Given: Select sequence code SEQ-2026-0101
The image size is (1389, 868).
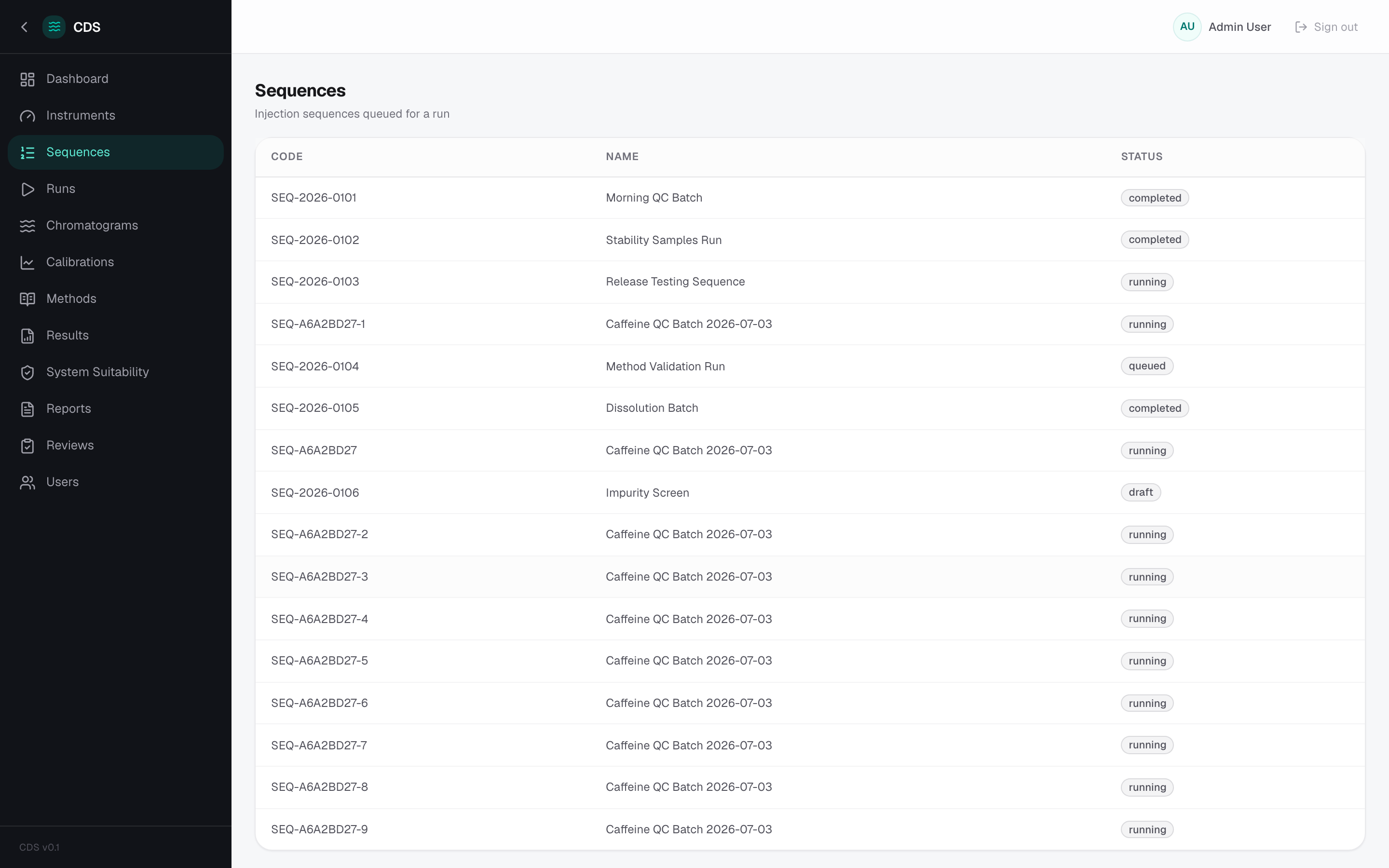Looking at the screenshot, I should (x=313, y=198).
